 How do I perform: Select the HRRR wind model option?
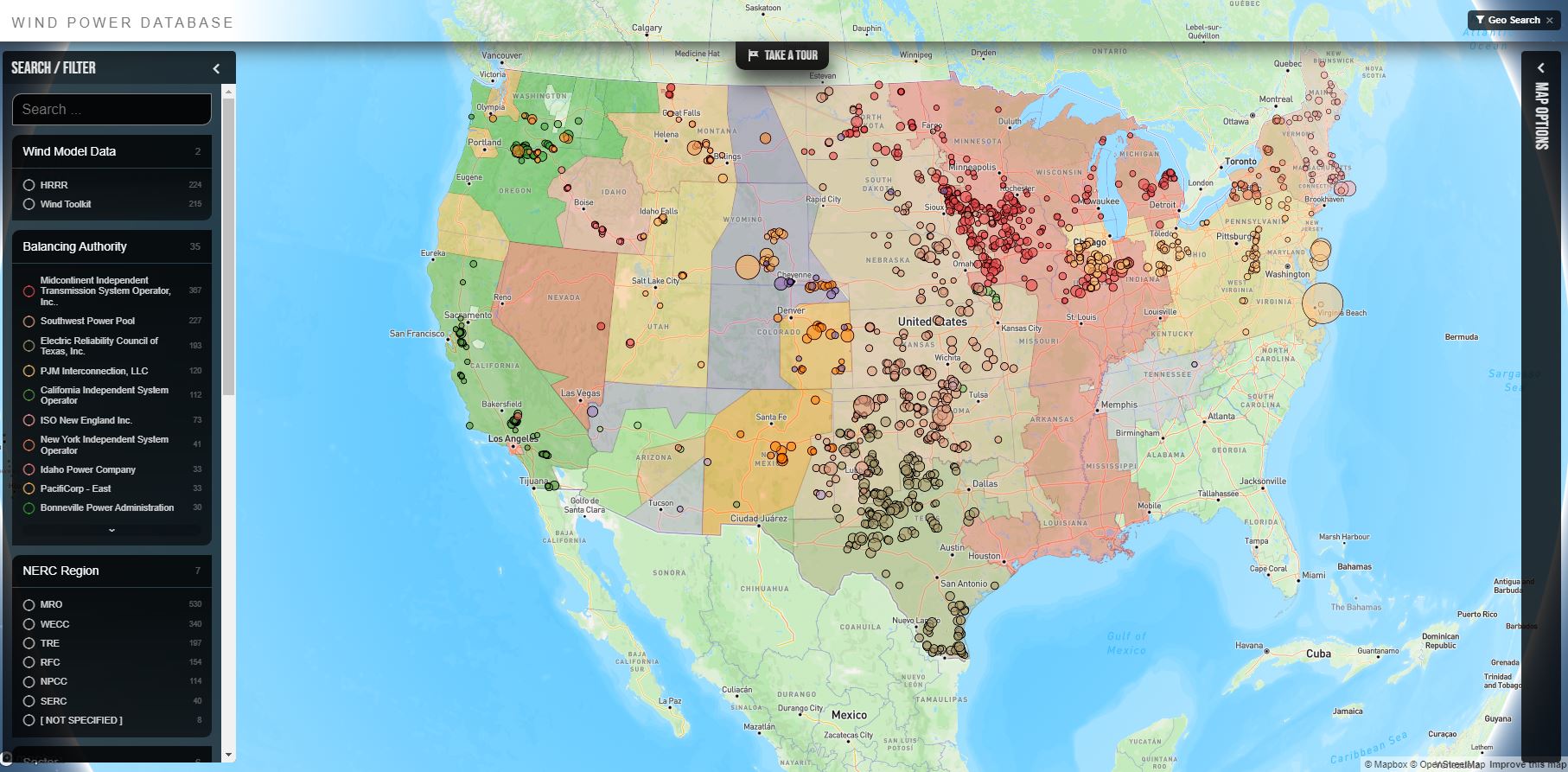click(x=29, y=185)
